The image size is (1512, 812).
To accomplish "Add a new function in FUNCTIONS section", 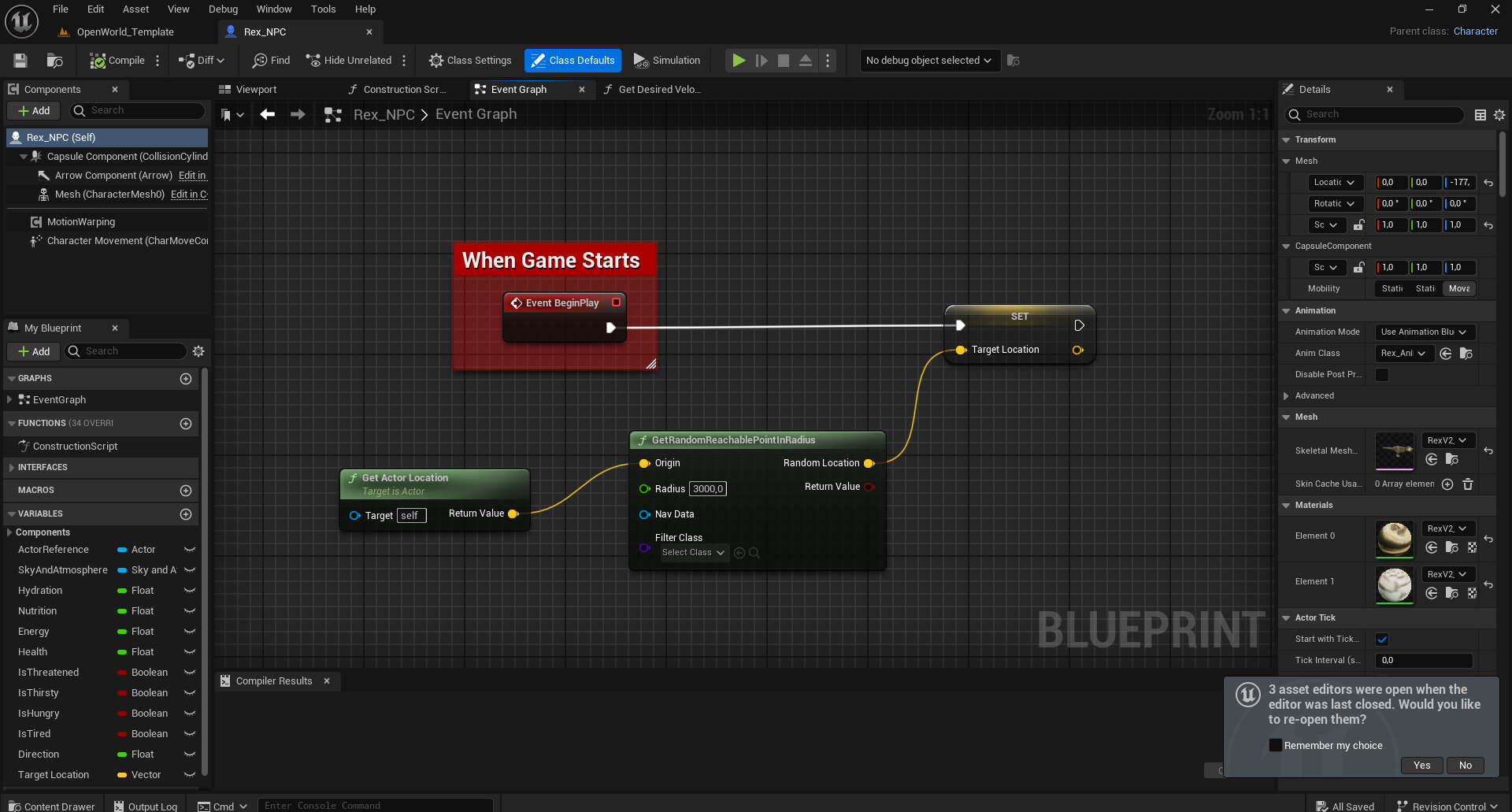I will [186, 424].
